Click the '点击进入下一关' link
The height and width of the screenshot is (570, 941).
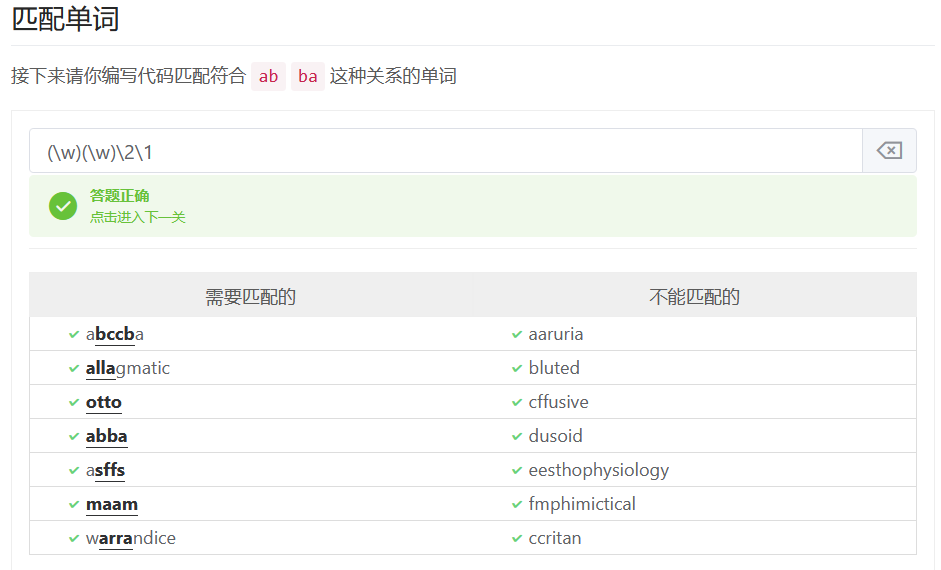[x=137, y=217]
